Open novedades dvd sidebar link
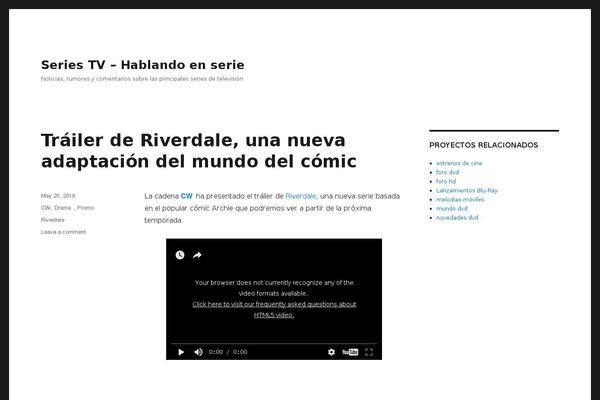Image resolution: width=600 pixels, height=400 pixels. (457, 217)
